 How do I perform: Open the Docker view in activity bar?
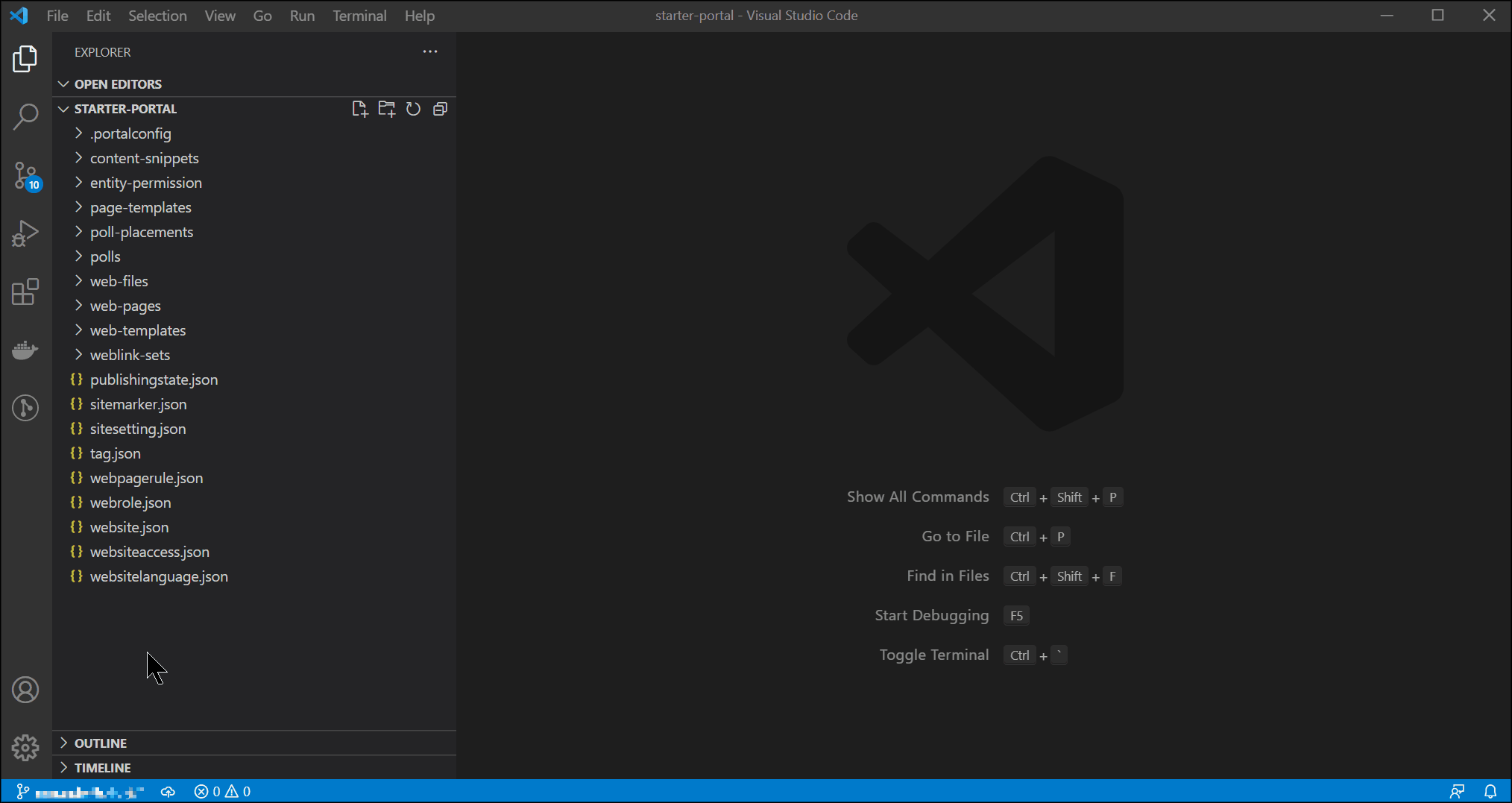click(25, 350)
